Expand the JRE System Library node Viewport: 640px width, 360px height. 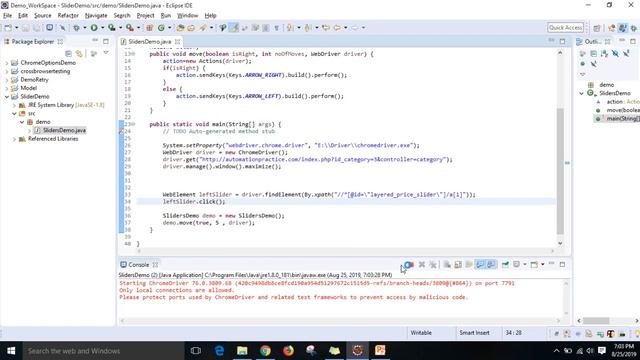click(14, 105)
